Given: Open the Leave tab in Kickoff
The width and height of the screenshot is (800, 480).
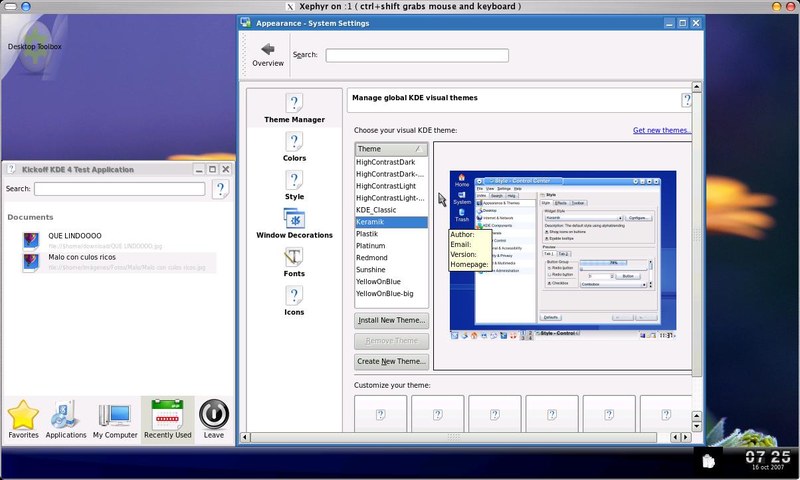Looking at the screenshot, I should click(214, 419).
